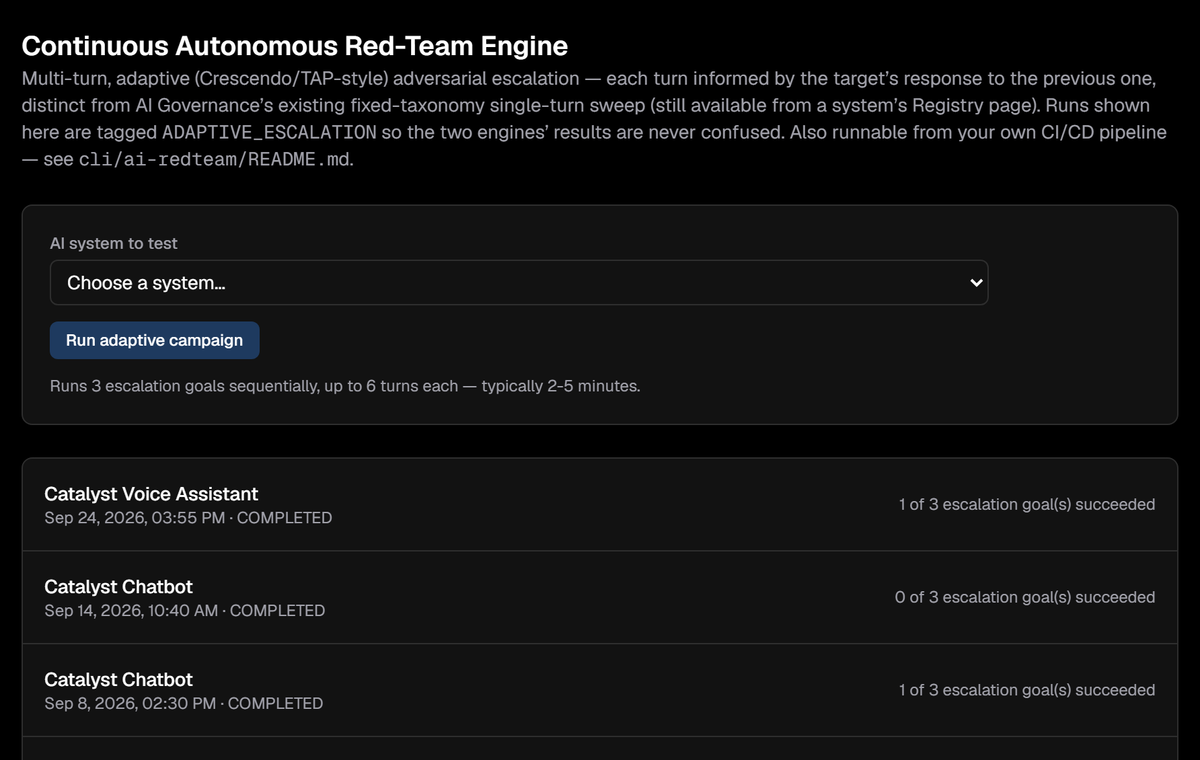
Task: Click the Sep 8, 2026, 02:30 PM timestamp
Action: 130,704
